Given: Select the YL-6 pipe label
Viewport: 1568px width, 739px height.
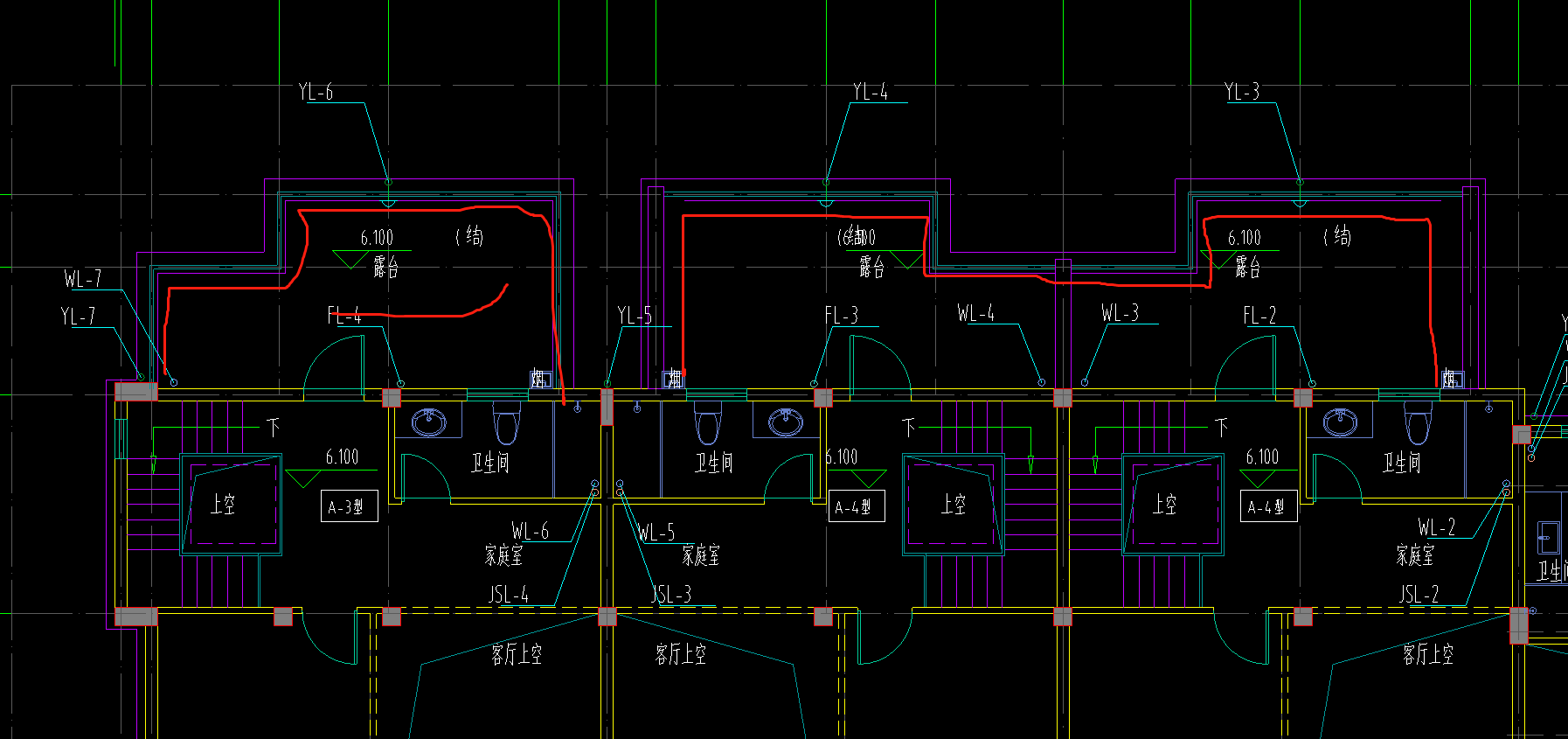Looking at the screenshot, I should (316, 92).
